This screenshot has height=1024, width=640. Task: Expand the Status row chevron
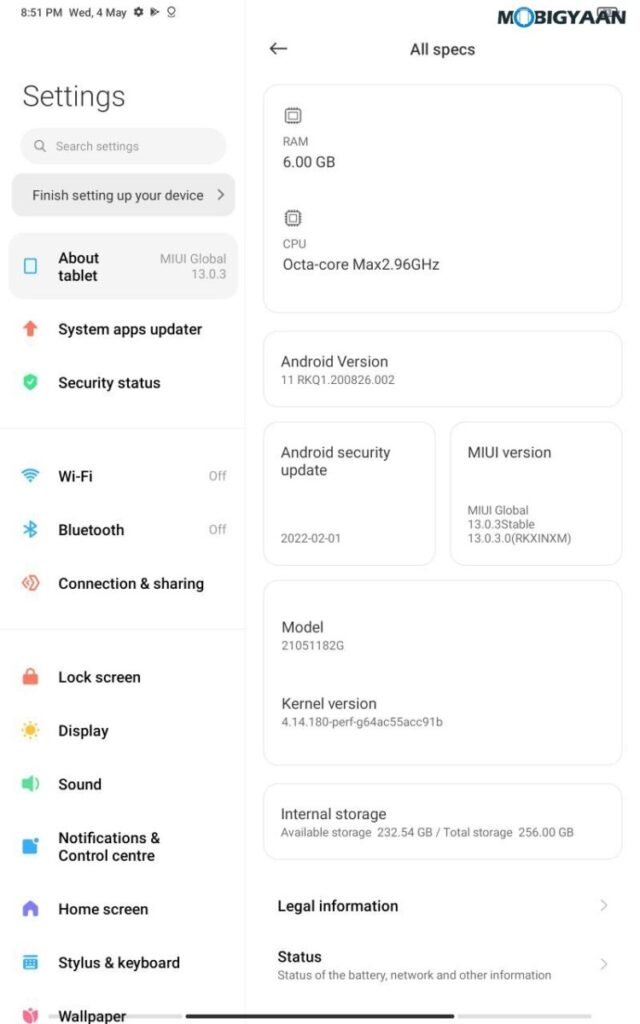(x=604, y=965)
